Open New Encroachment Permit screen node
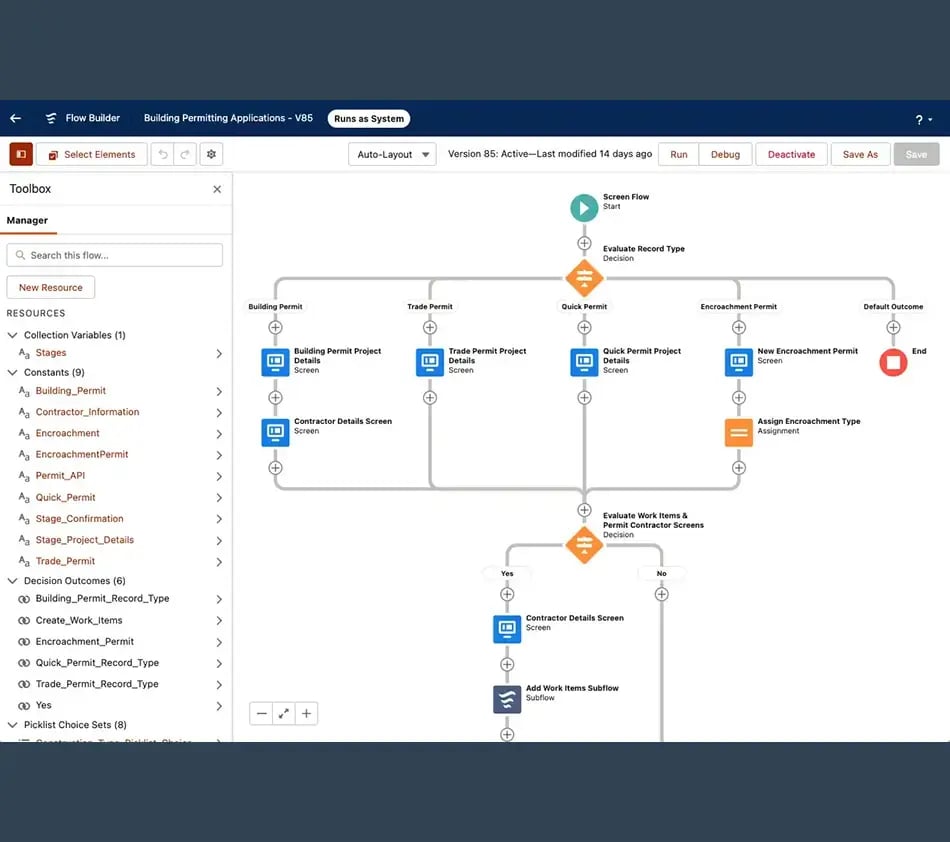The image size is (950, 842). tap(739, 362)
